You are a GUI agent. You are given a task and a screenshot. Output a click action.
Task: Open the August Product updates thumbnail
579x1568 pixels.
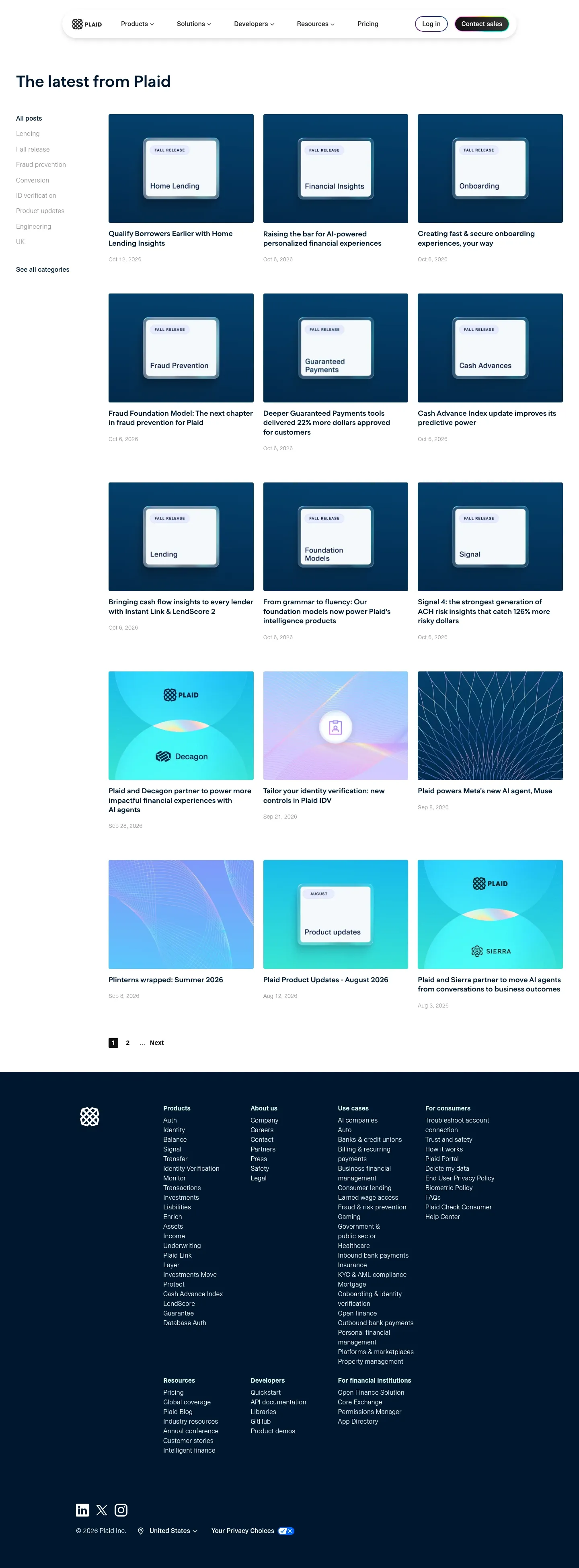click(335, 914)
